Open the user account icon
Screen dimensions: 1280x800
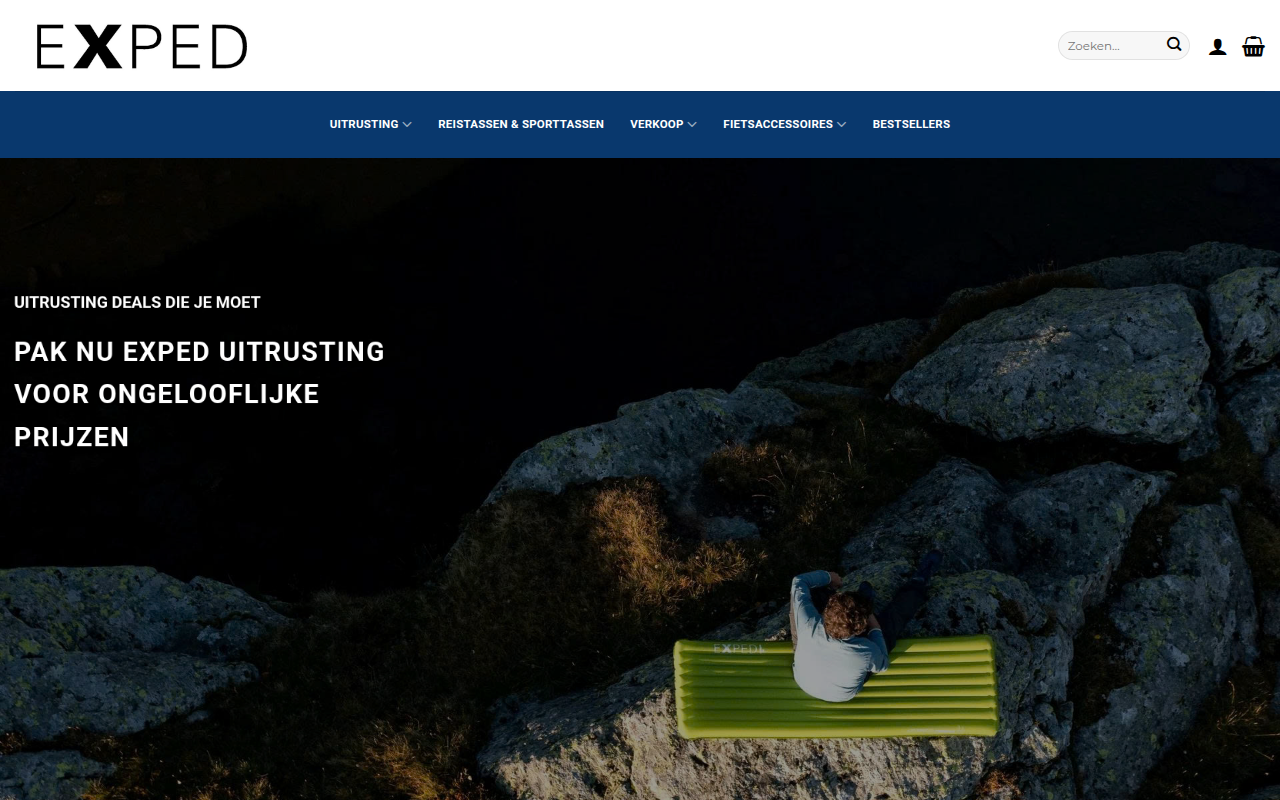pos(1217,46)
